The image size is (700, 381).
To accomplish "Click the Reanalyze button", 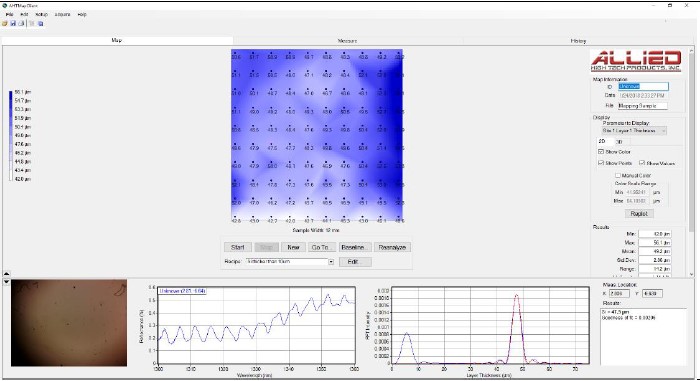I will click(x=392, y=247).
